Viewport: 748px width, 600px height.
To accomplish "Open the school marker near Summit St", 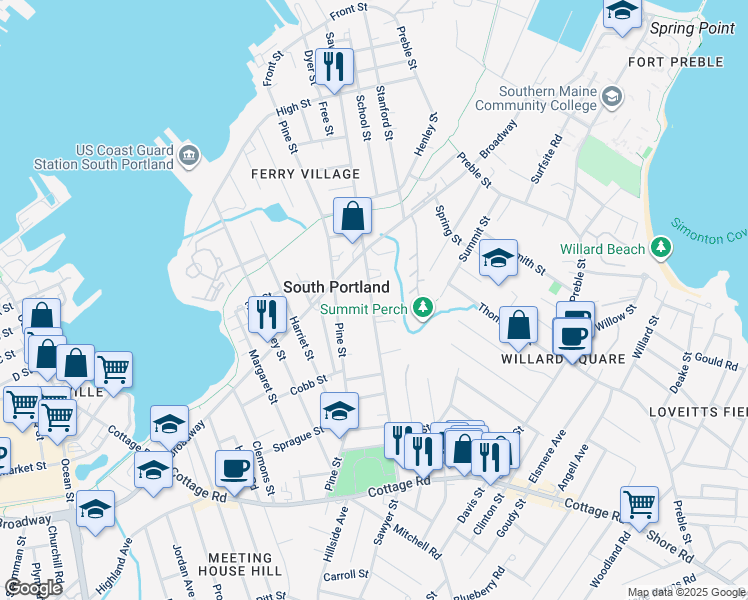I will click(x=498, y=259).
